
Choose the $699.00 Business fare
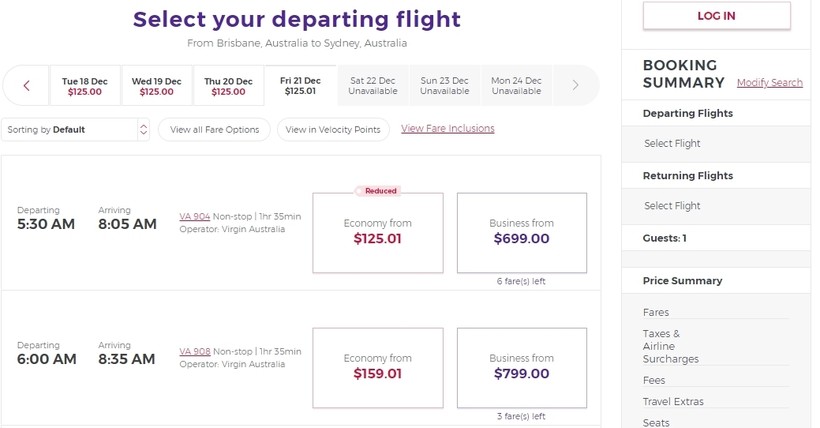(522, 232)
